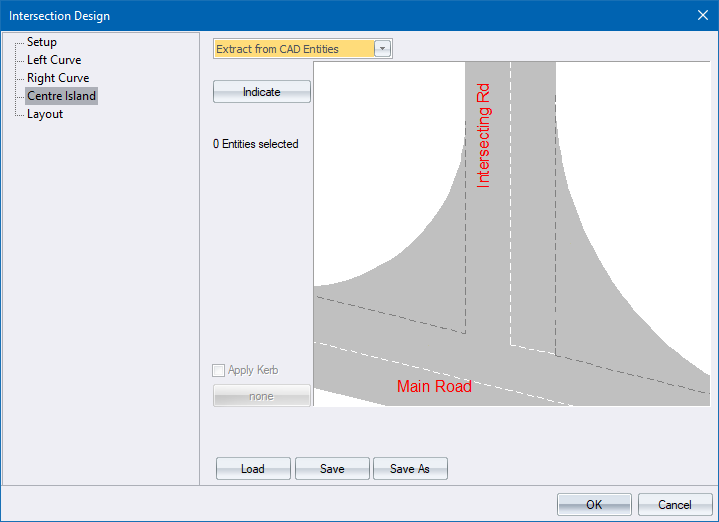Toggle the Apply Kerb checkbox
This screenshot has height=522, width=719.
tap(219, 370)
